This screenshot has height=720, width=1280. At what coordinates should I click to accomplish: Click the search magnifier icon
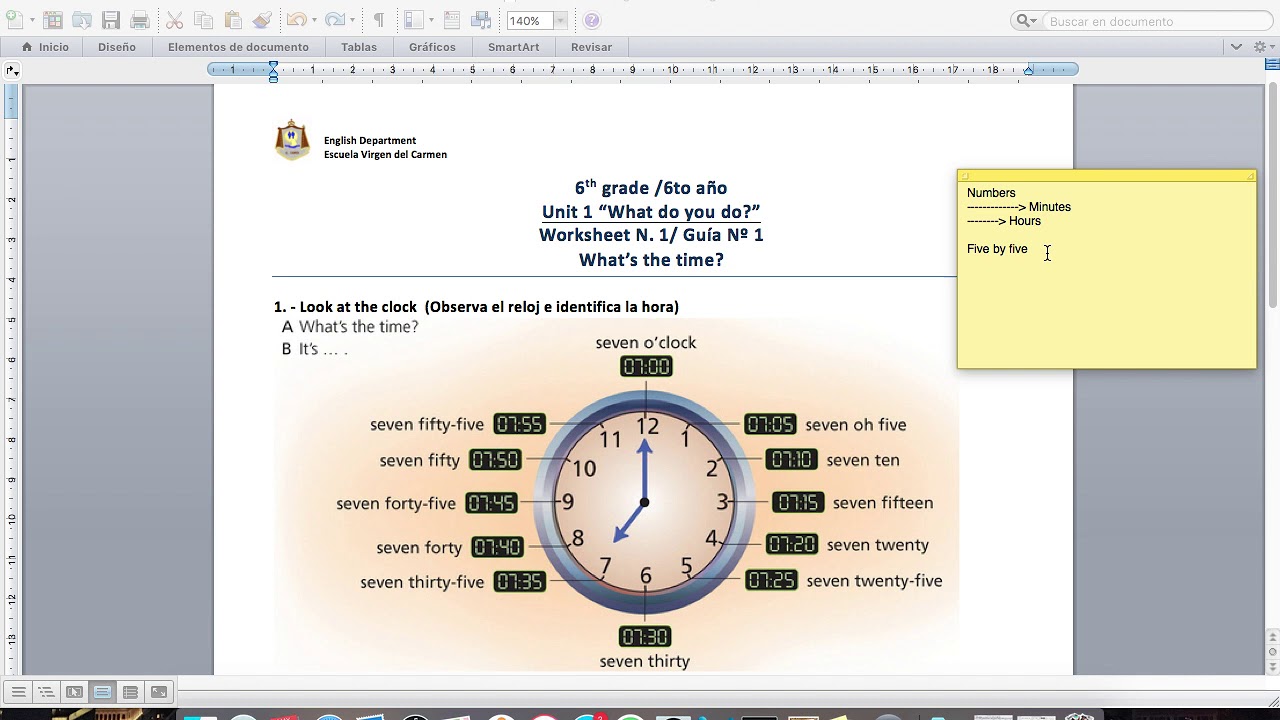point(1024,20)
